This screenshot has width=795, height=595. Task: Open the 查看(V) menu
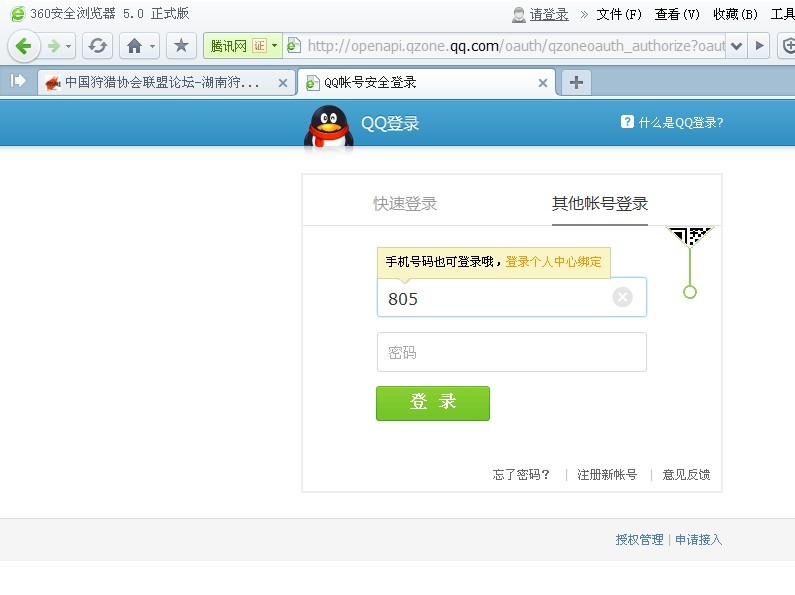[x=677, y=15]
